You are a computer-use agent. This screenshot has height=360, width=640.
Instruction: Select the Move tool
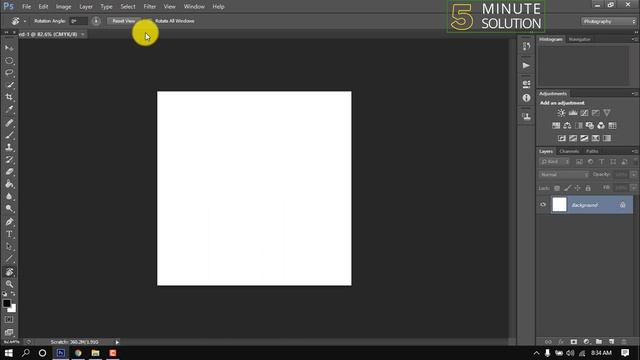click(x=9, y=48)
